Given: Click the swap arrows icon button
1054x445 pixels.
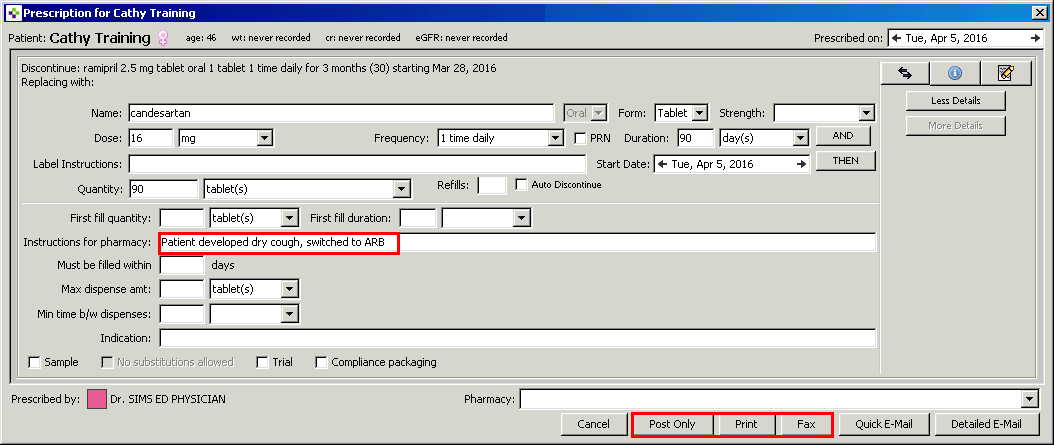Looking at the screenshot, I should tap(904, 73).
